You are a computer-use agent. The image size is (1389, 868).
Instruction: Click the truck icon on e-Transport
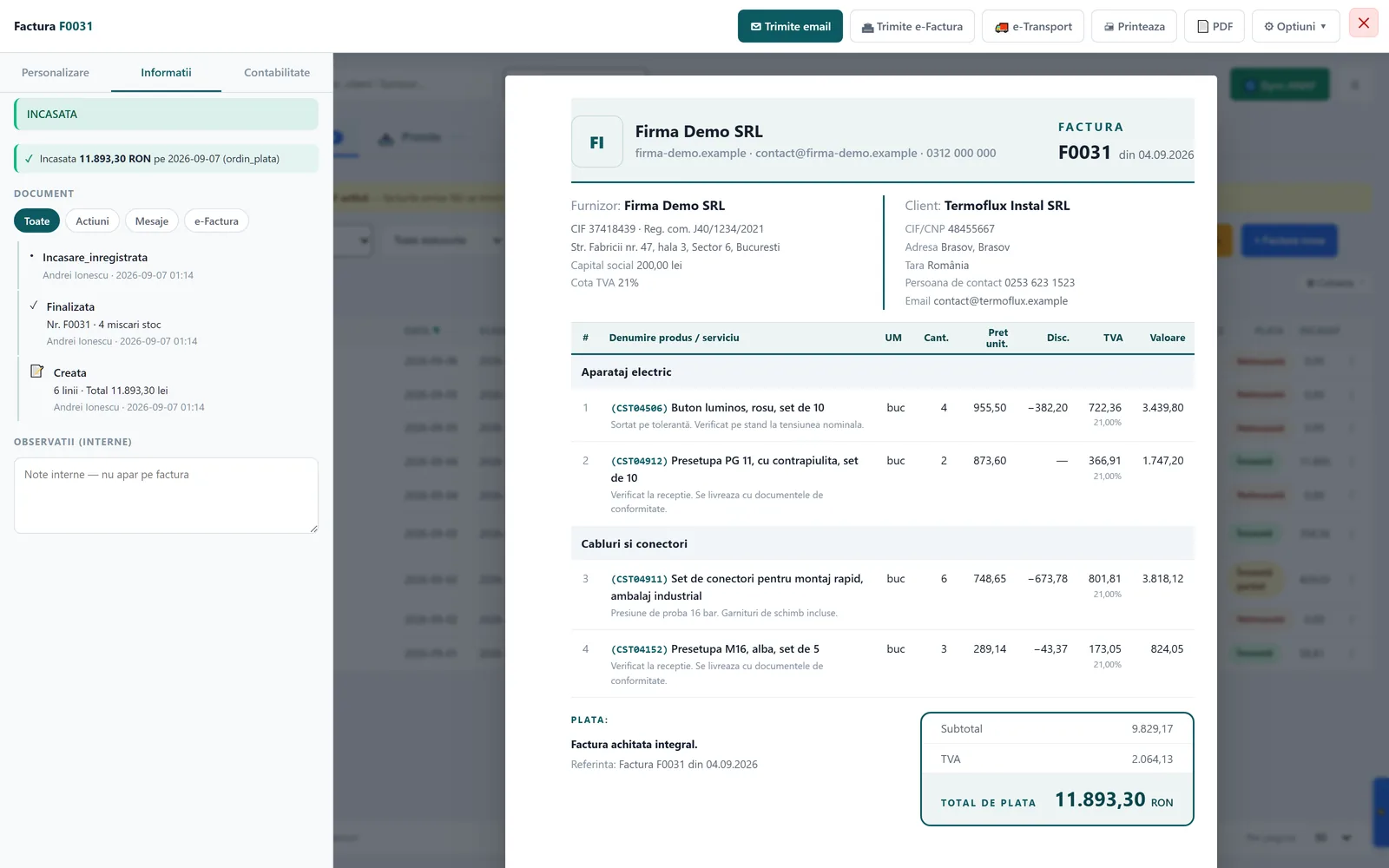click(x=1002, y=27)
